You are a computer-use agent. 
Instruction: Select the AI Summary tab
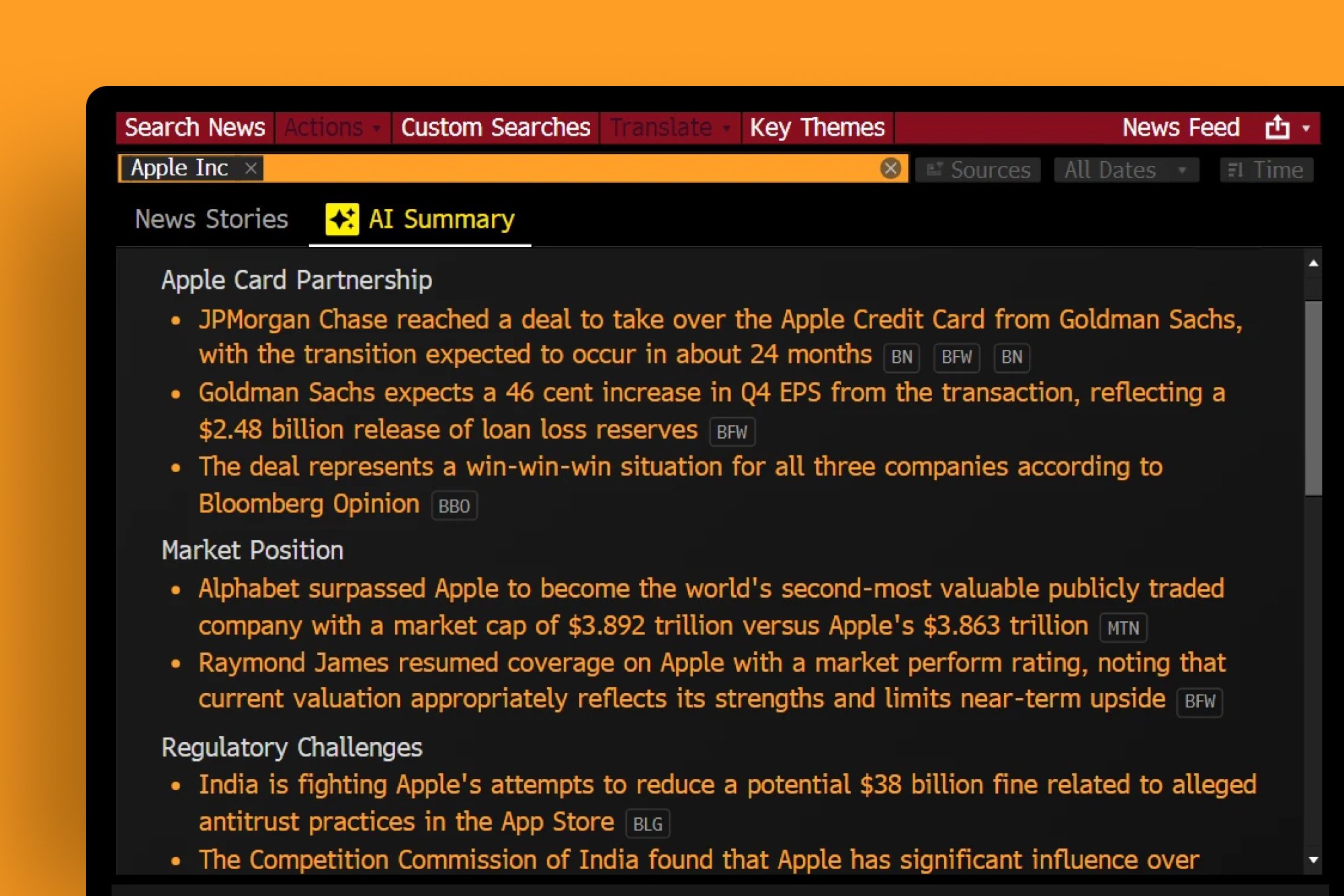tap(441, 220)
